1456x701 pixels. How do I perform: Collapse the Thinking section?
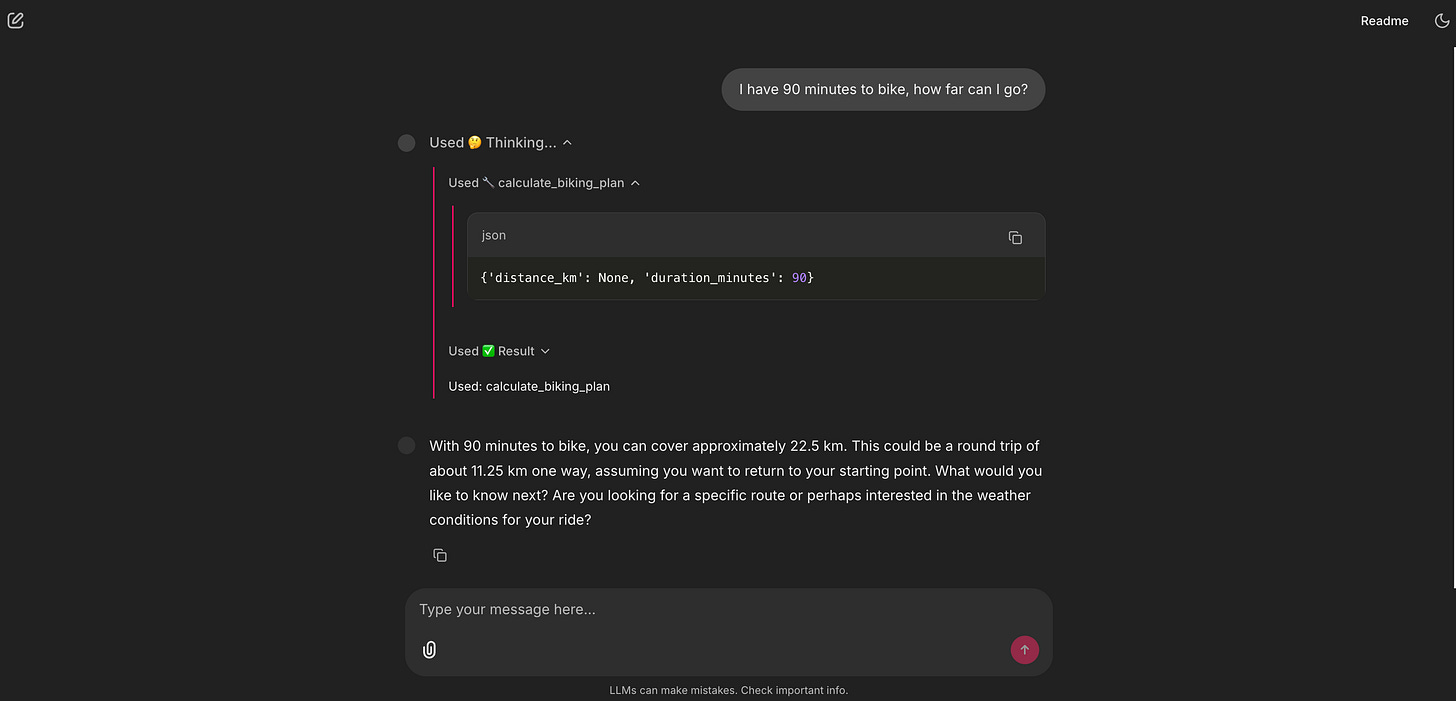pos(567,142)
